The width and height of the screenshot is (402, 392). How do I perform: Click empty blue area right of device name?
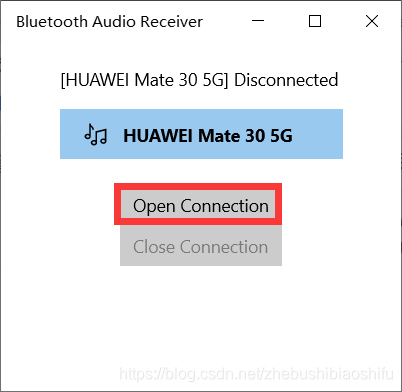click(x=317, y=134)
